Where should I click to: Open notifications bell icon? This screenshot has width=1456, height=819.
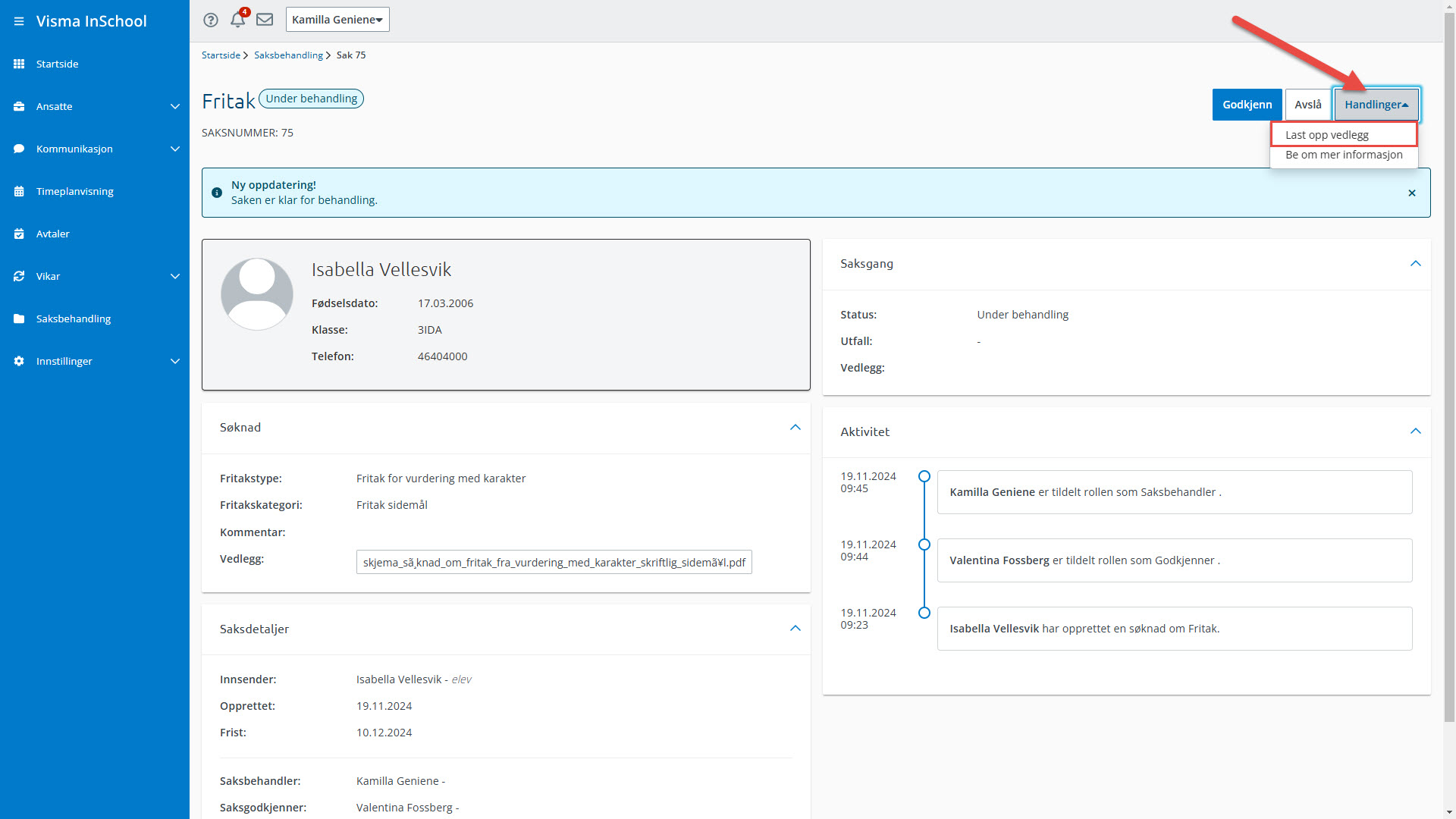tap(238, 20)
